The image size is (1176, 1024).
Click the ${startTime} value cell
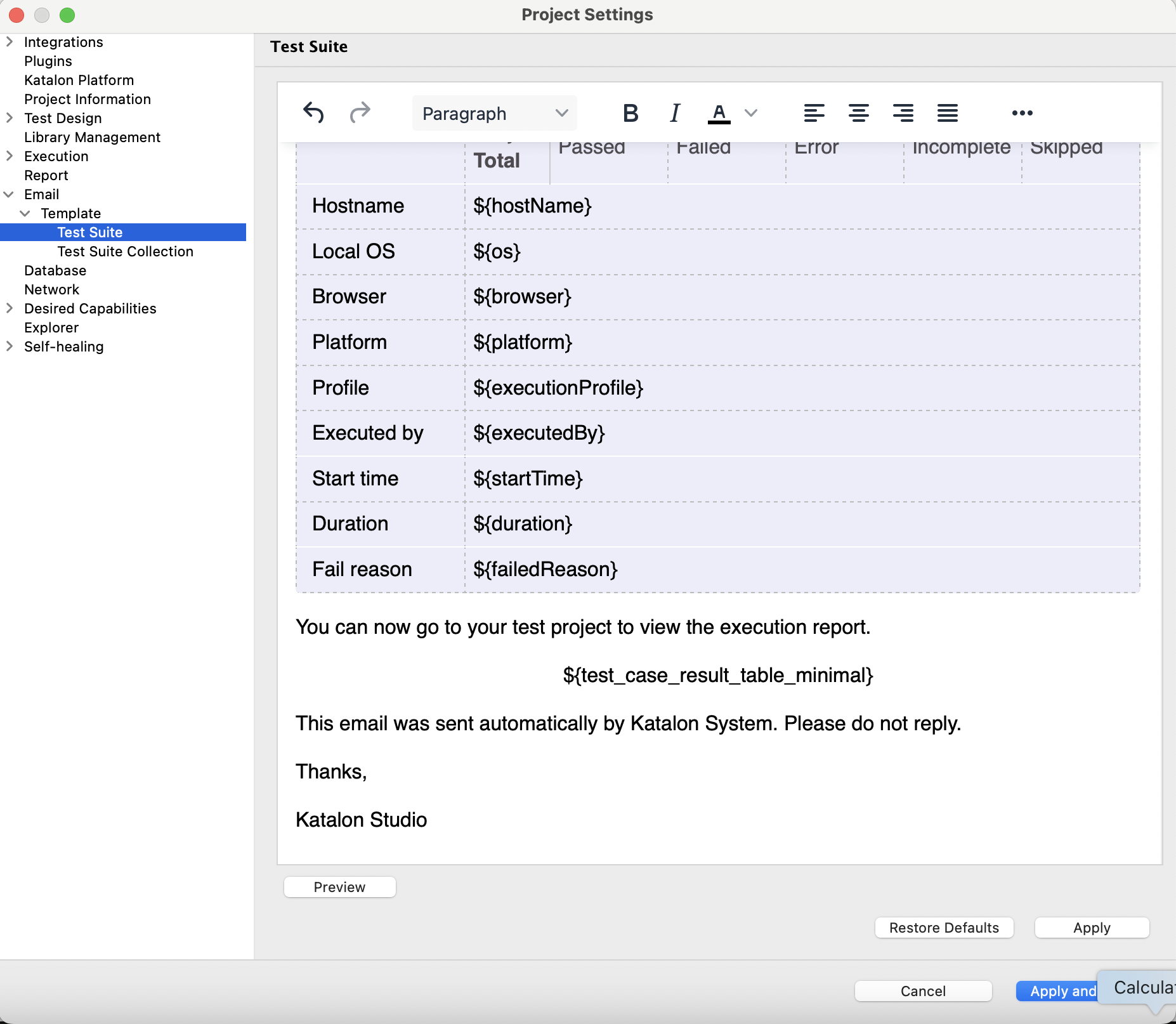tap(802, 479)
